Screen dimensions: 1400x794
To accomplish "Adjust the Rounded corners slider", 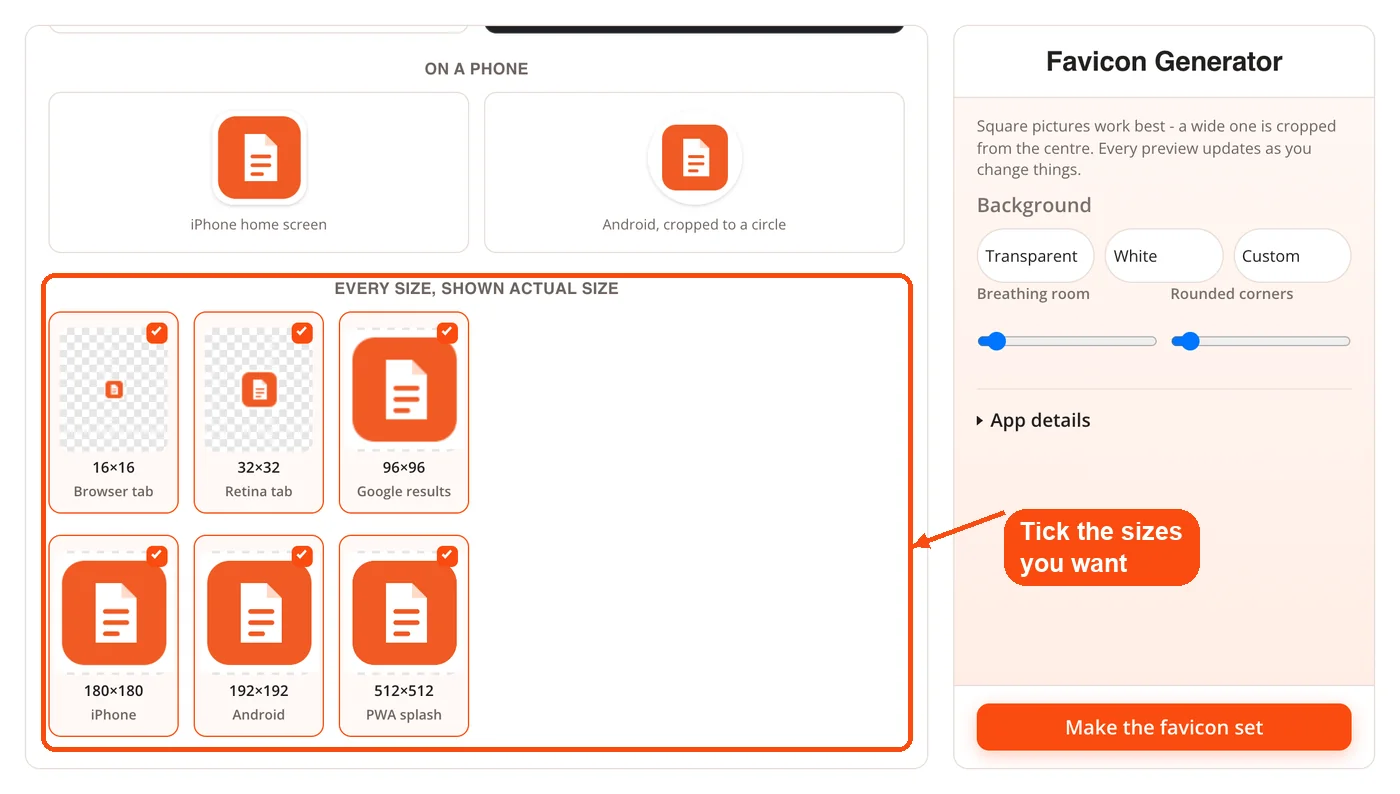I will tap(1261, 341).
